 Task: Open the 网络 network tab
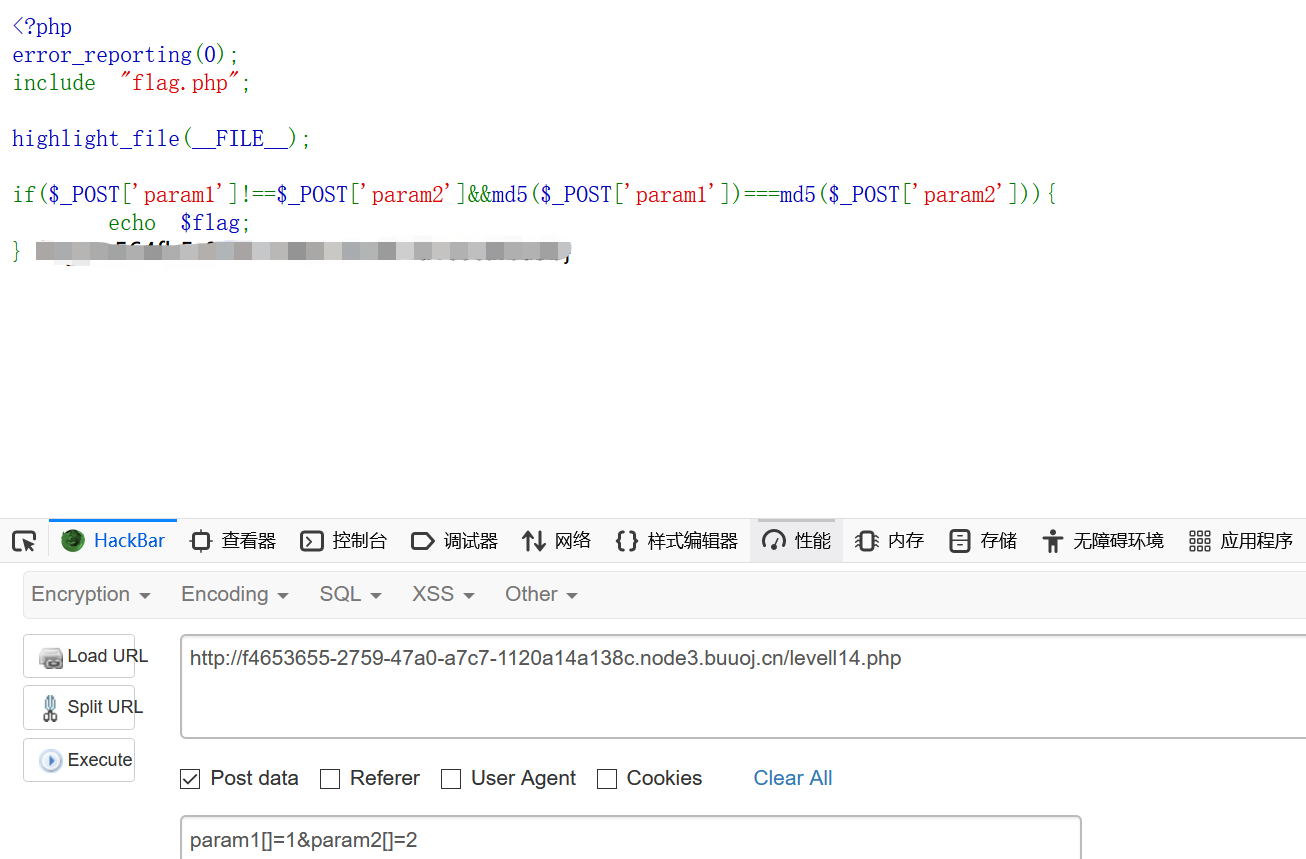pos(557,541)
